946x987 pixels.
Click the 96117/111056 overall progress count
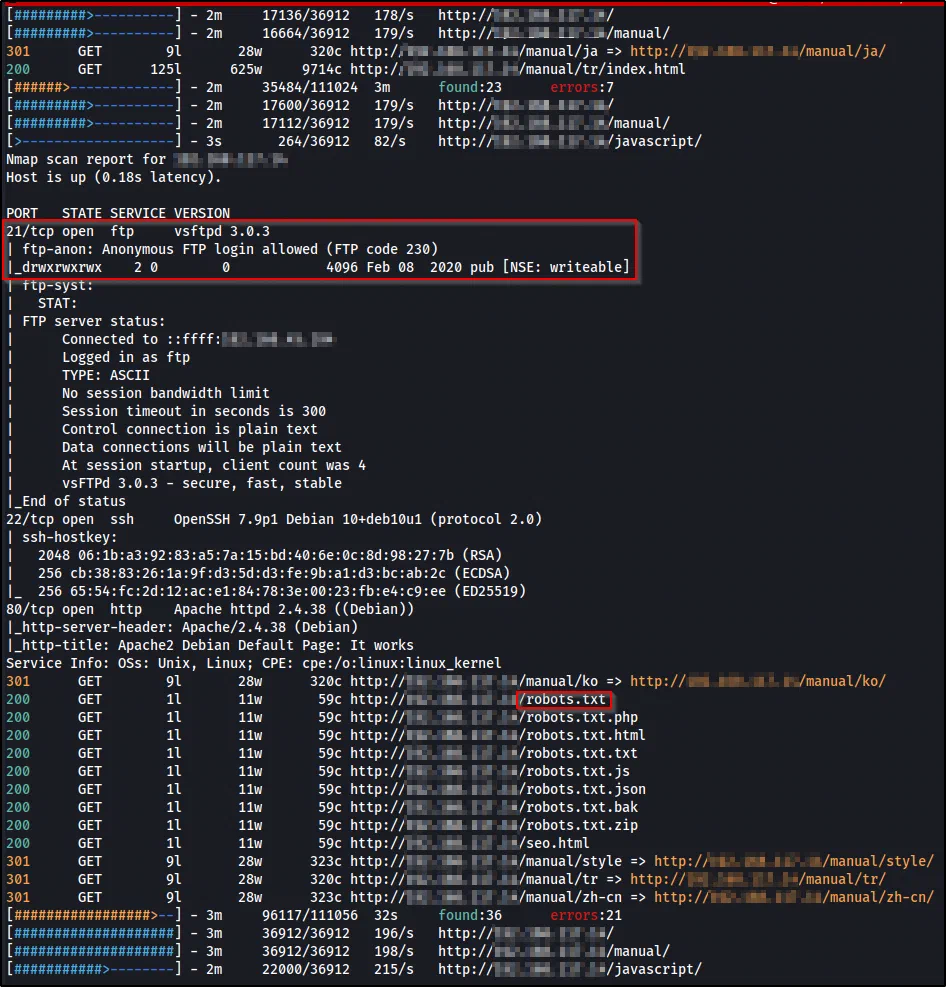(x=310, y=915)
